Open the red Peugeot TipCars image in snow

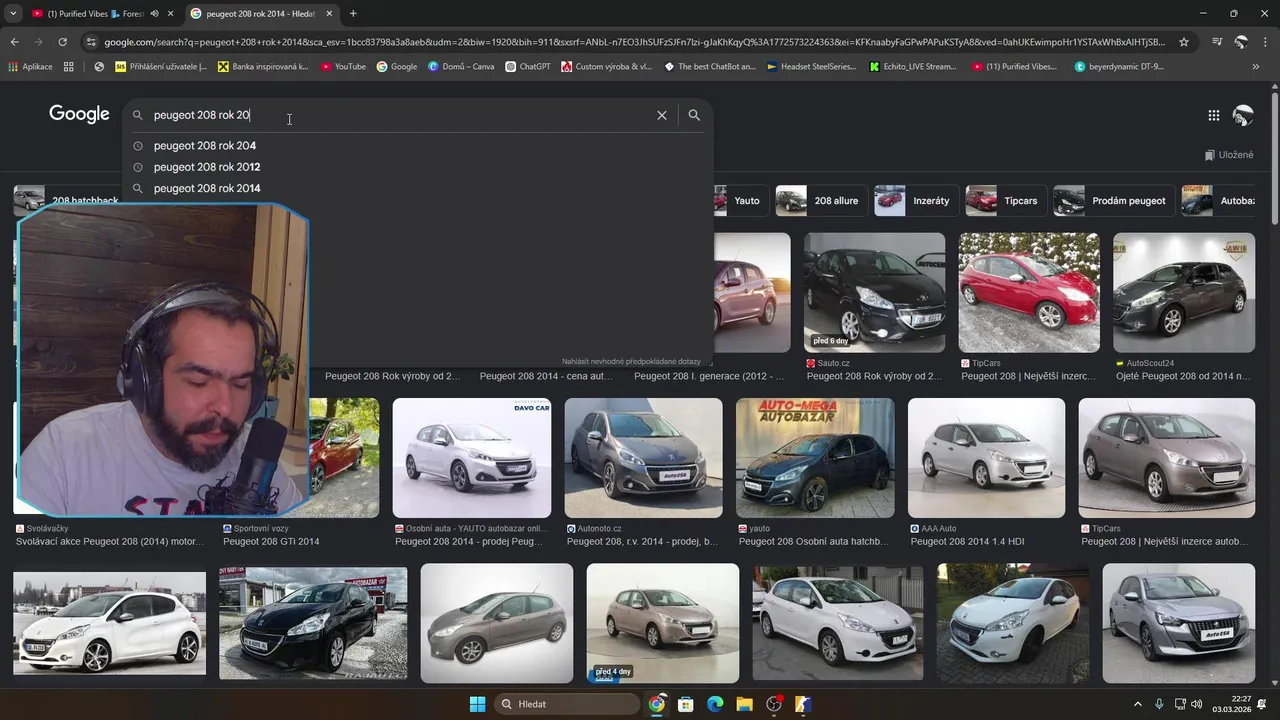1029,292
